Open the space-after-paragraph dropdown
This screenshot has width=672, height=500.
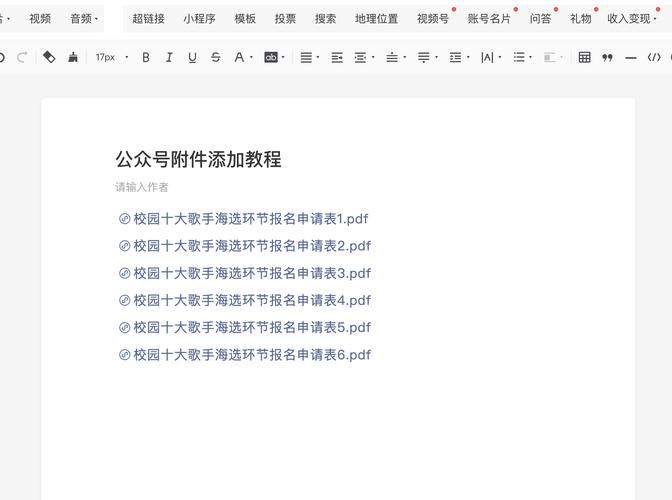pos(437,57)
